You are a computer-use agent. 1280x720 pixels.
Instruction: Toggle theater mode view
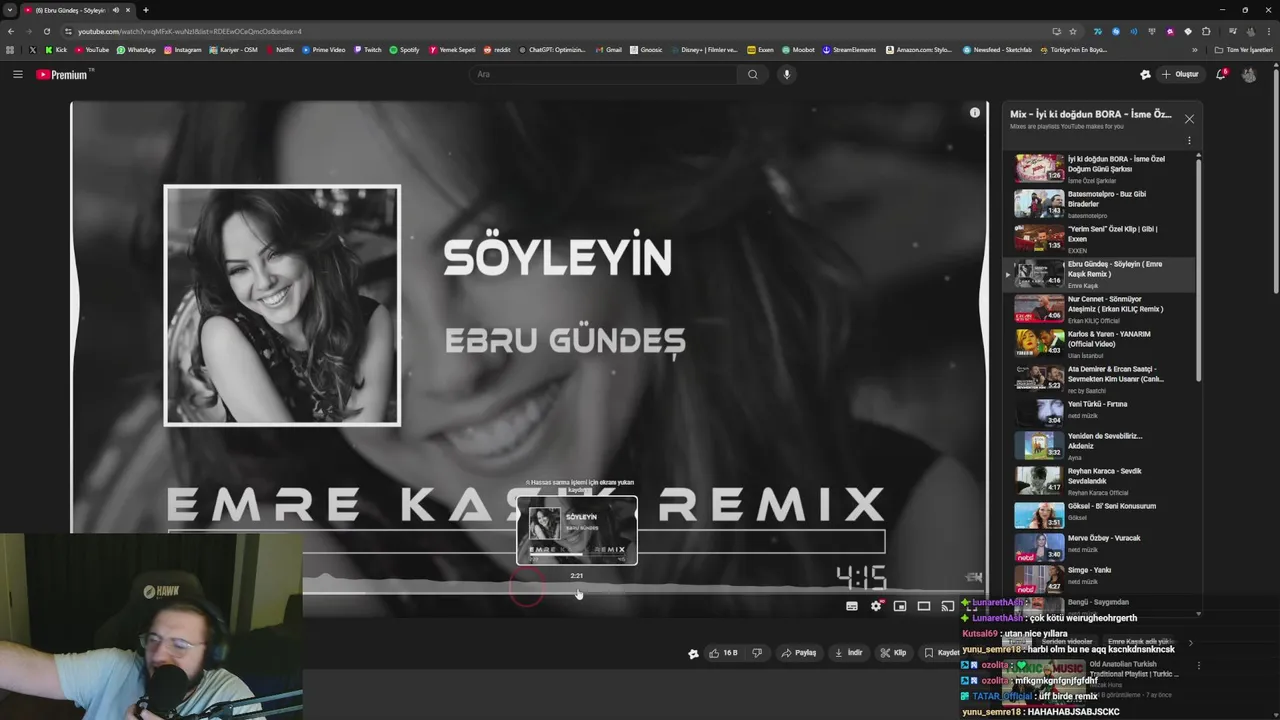click(x=924, y=606)
